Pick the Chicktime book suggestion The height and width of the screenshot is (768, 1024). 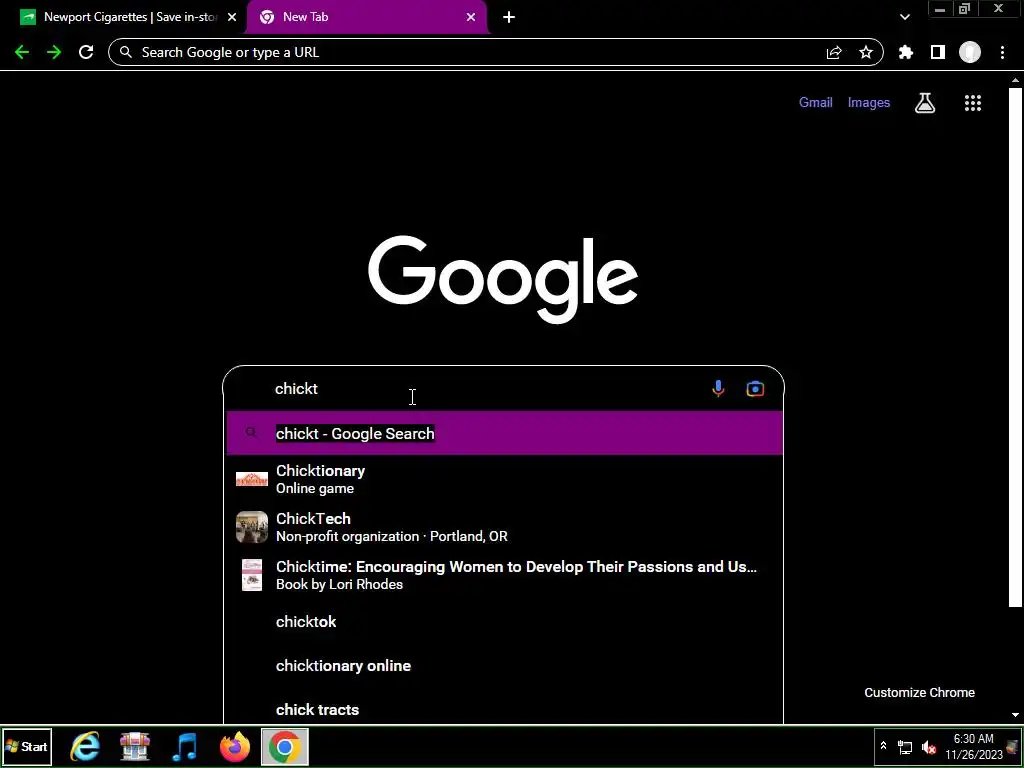point(504,575)
